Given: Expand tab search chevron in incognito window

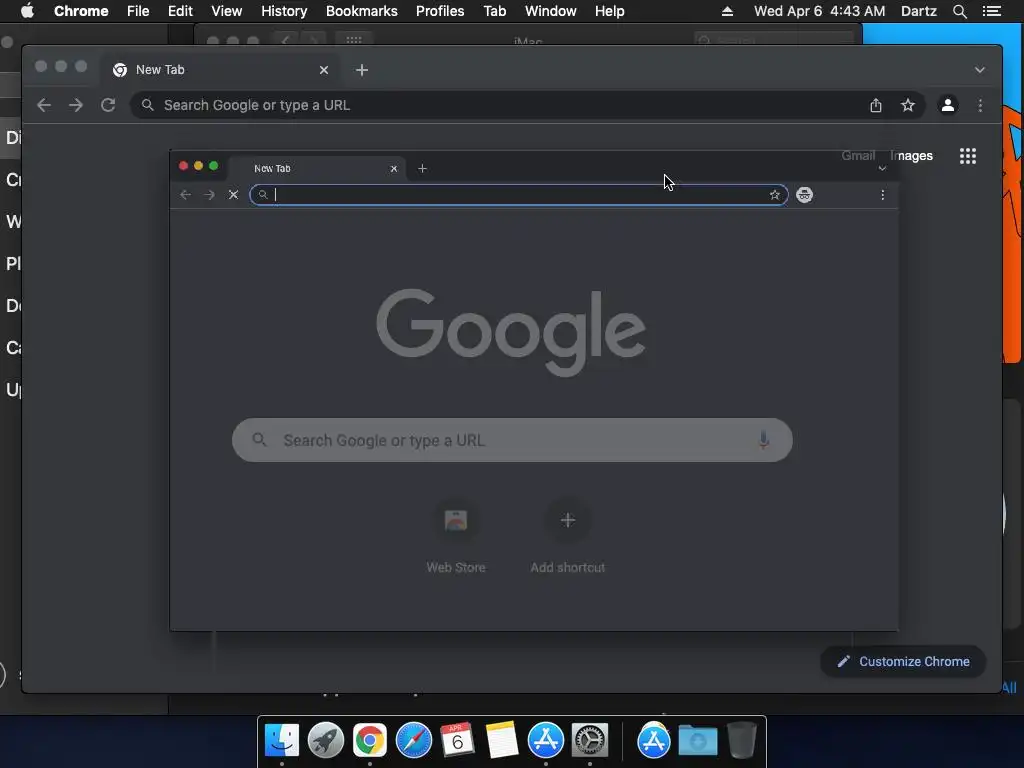Looking at the screenshot, I should (882, 168).
